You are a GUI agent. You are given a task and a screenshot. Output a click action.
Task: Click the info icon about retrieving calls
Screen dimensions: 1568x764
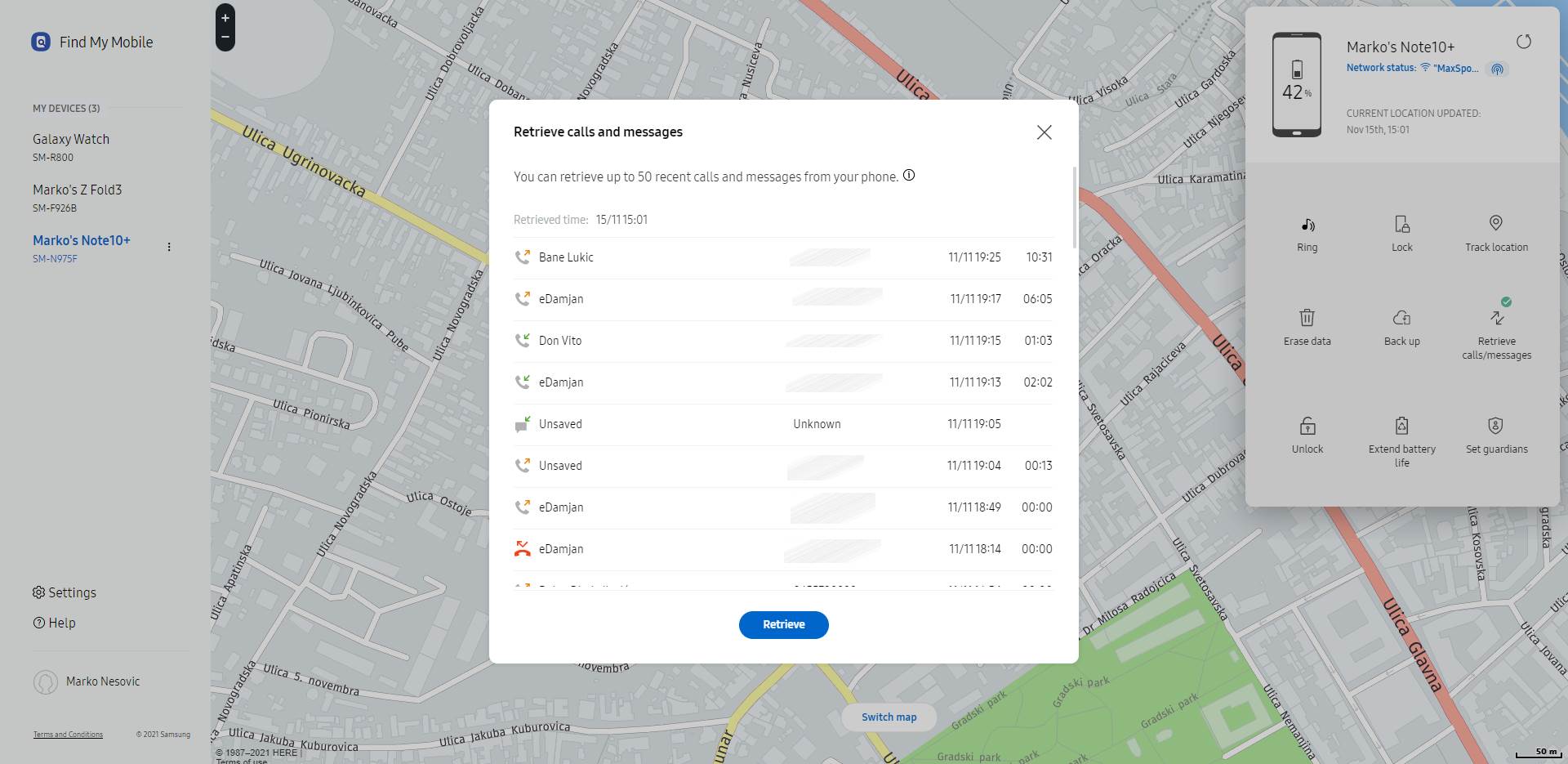[909, 175]
